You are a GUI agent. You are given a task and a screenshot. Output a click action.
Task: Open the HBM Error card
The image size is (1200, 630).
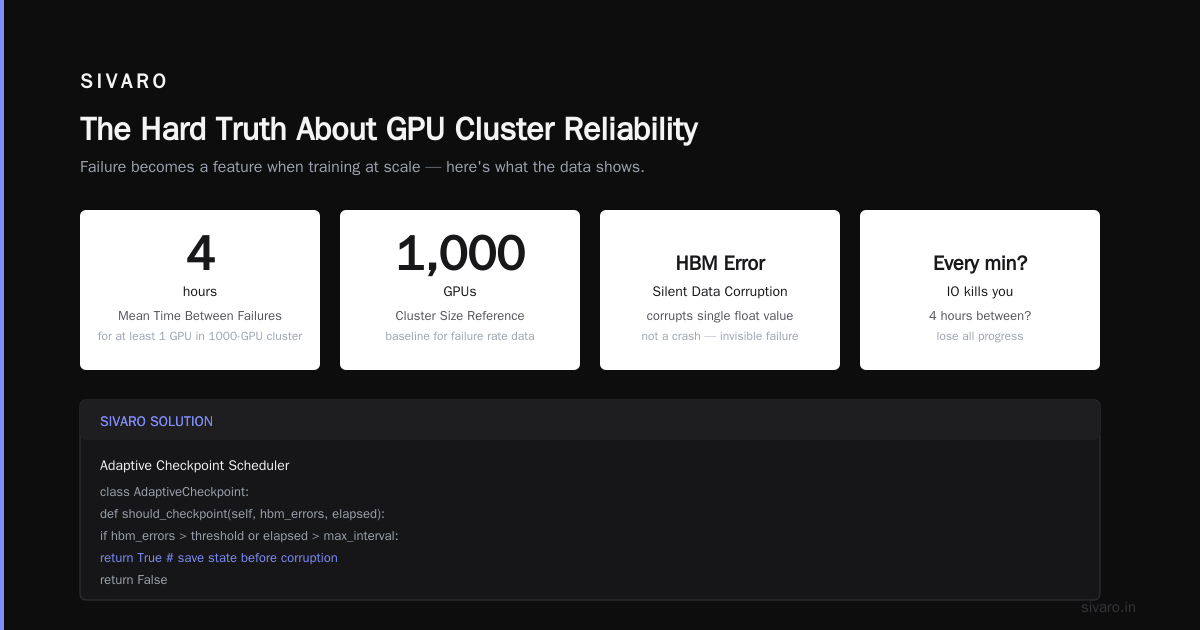tap(720, 290)
